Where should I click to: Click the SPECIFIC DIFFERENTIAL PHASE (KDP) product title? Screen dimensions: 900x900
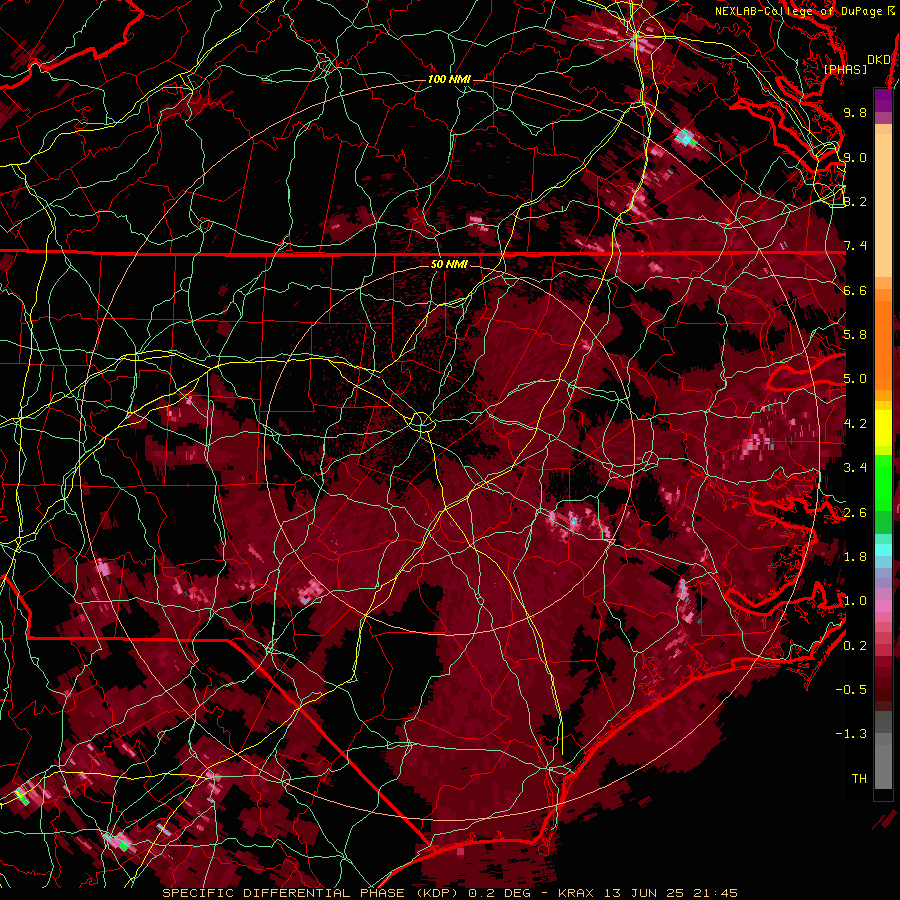tap(311, 893)
